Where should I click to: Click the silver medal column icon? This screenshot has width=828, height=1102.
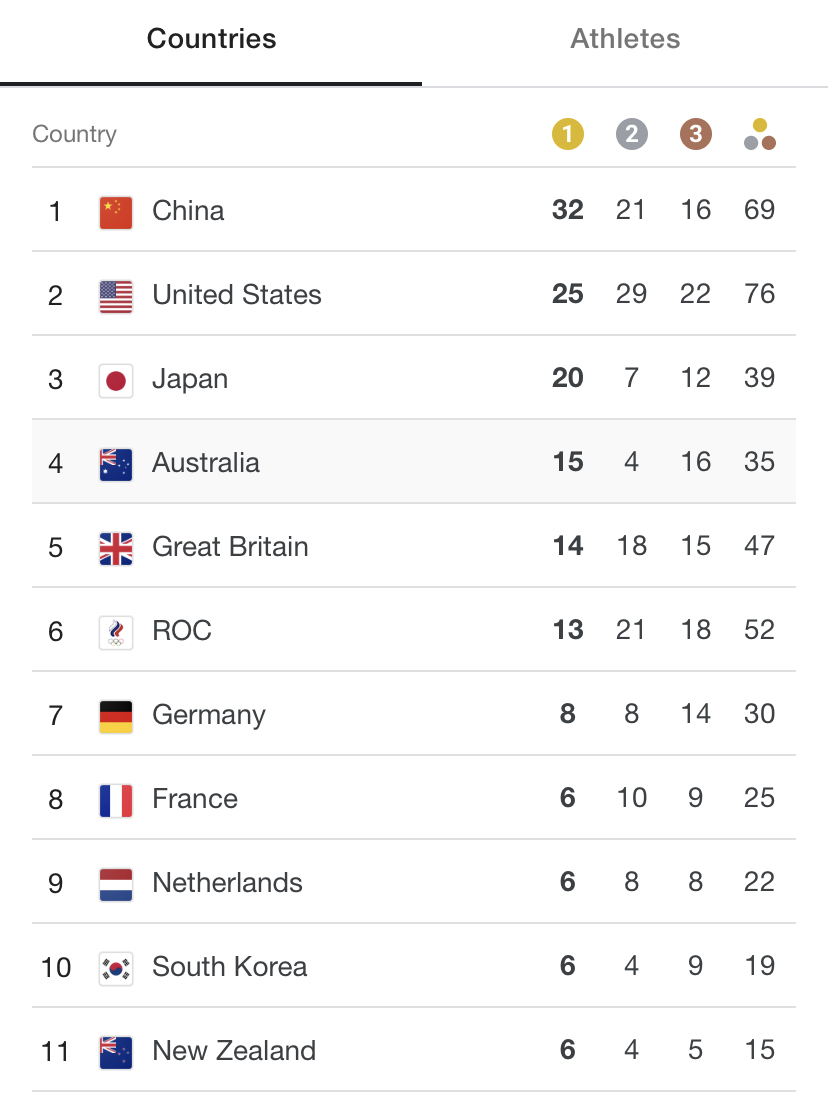pyautogui.click(x=631, y=134)
